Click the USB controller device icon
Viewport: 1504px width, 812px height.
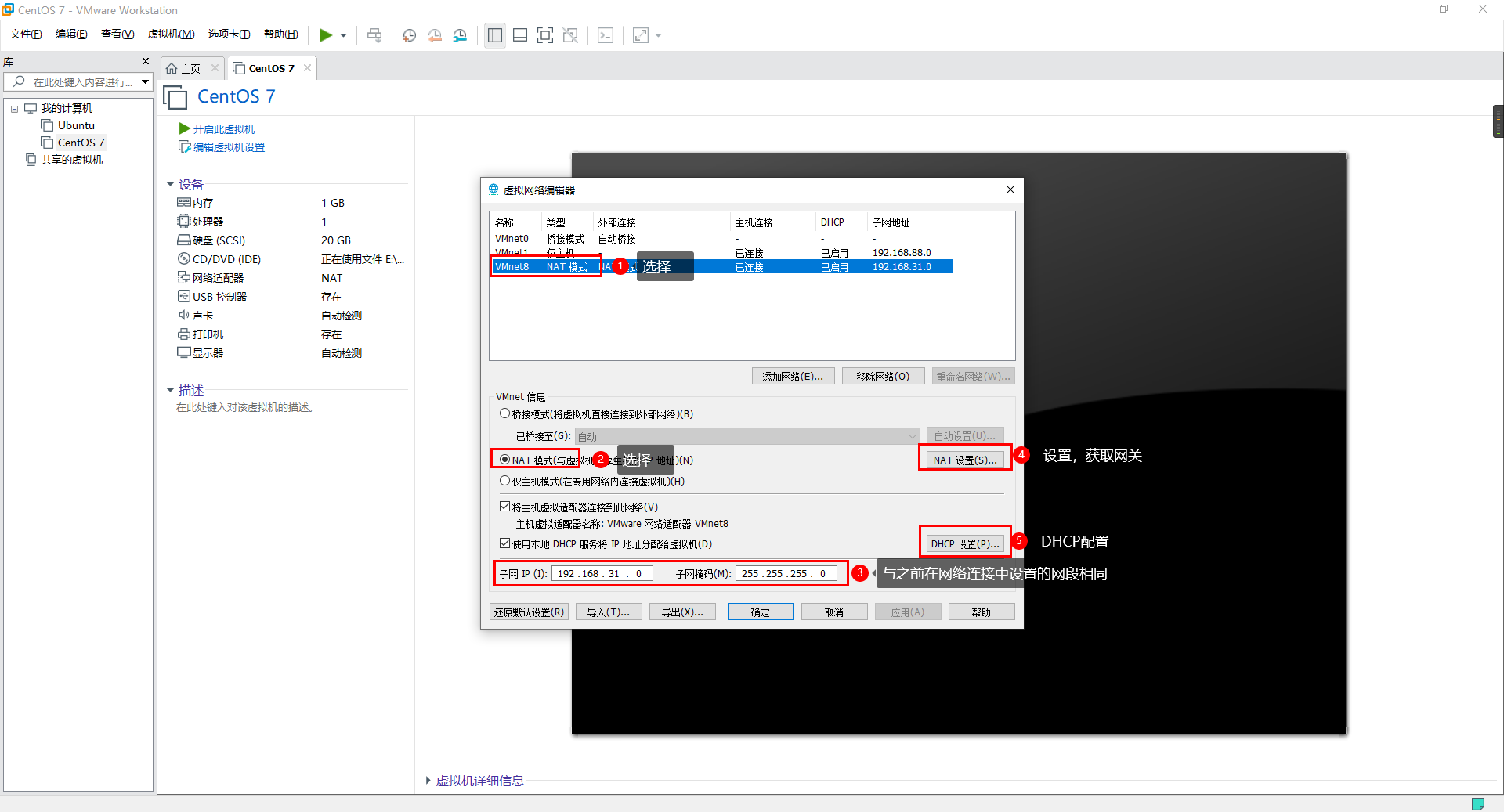tap(184, 297)
